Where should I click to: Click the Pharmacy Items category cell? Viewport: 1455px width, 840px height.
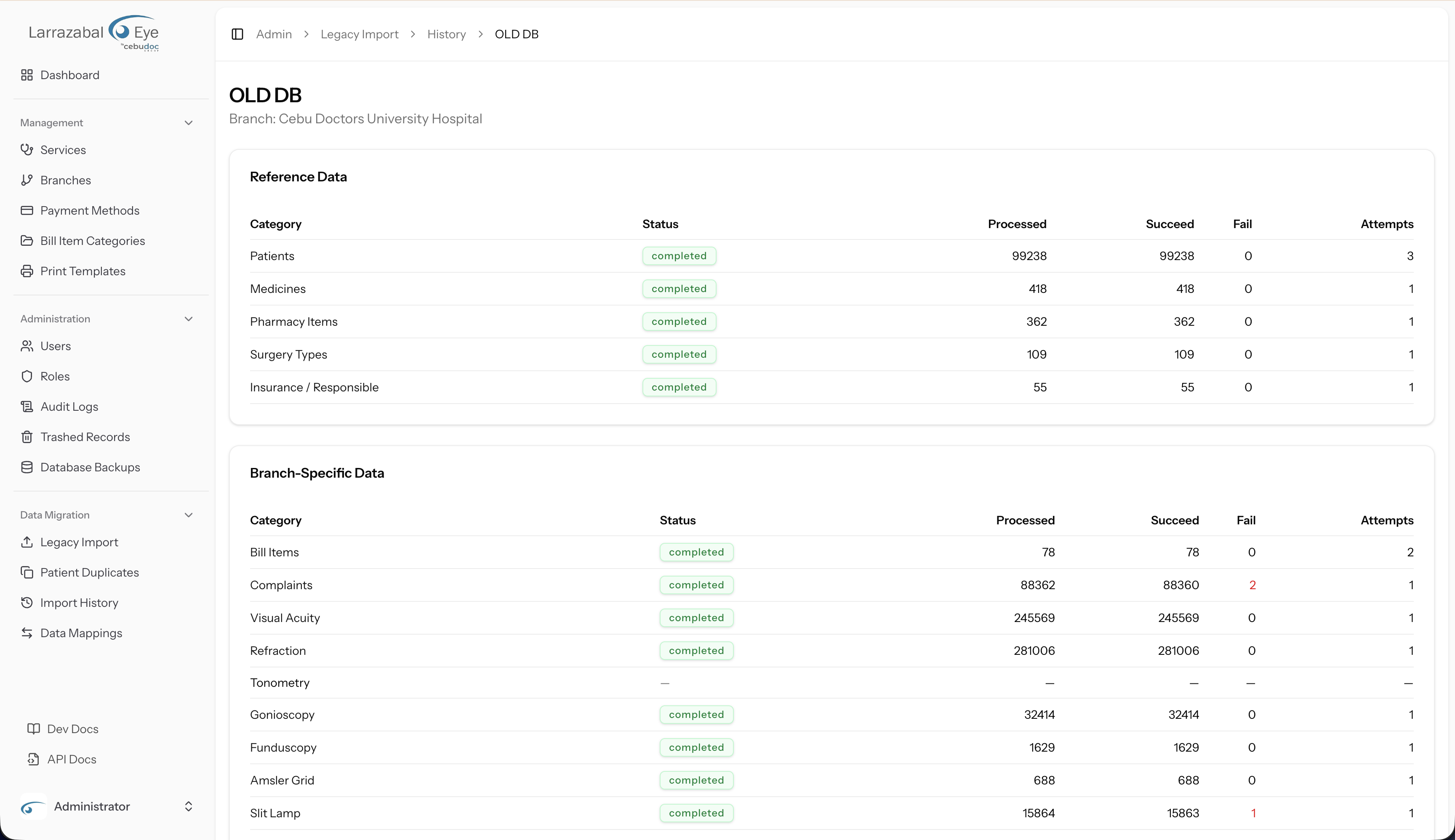pos(293,322)
